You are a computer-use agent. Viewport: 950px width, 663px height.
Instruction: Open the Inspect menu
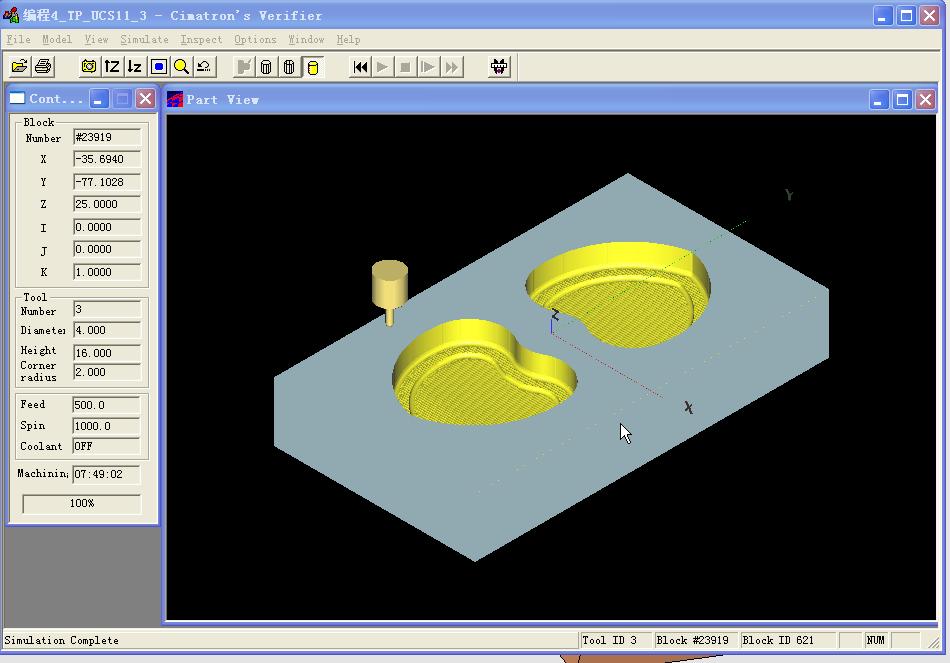201,39
